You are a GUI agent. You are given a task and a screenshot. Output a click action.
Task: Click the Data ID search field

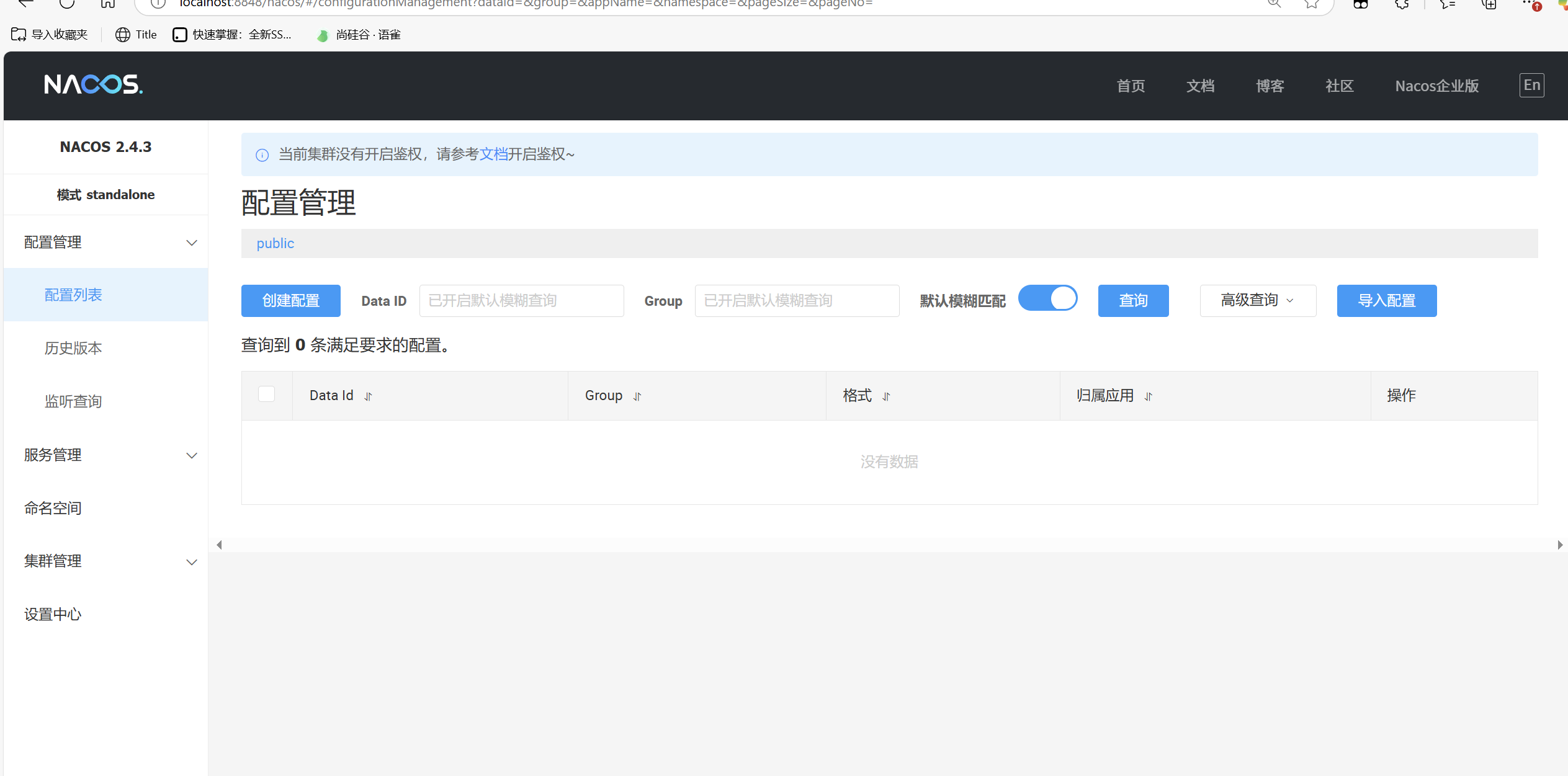point(521,301)
